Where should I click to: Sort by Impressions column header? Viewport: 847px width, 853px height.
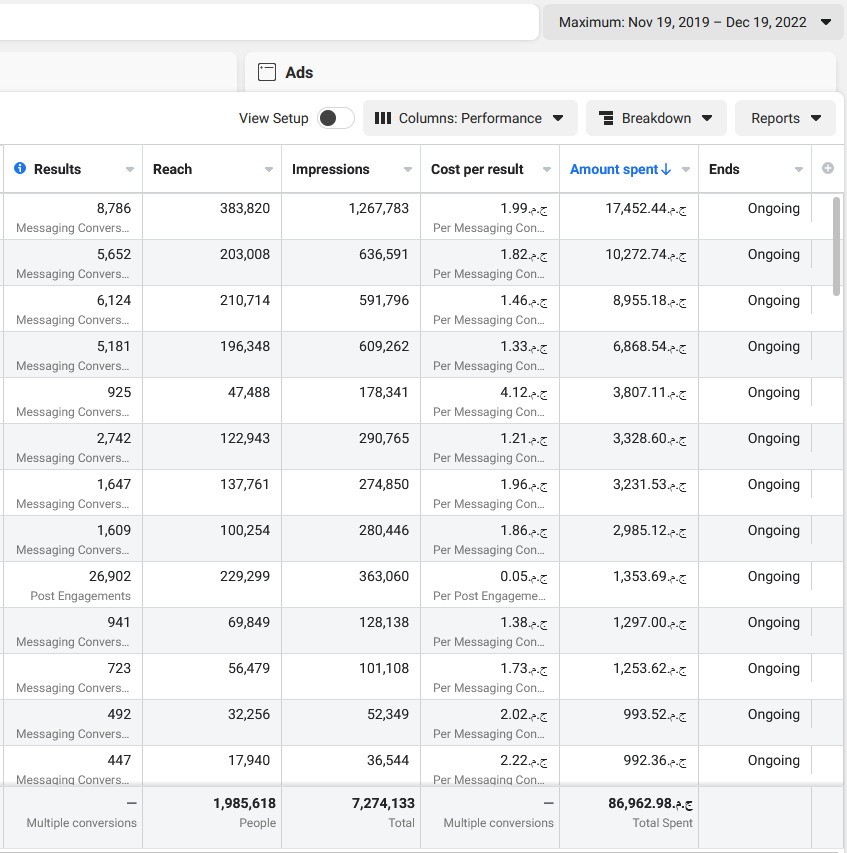click(x=330, y=169)
